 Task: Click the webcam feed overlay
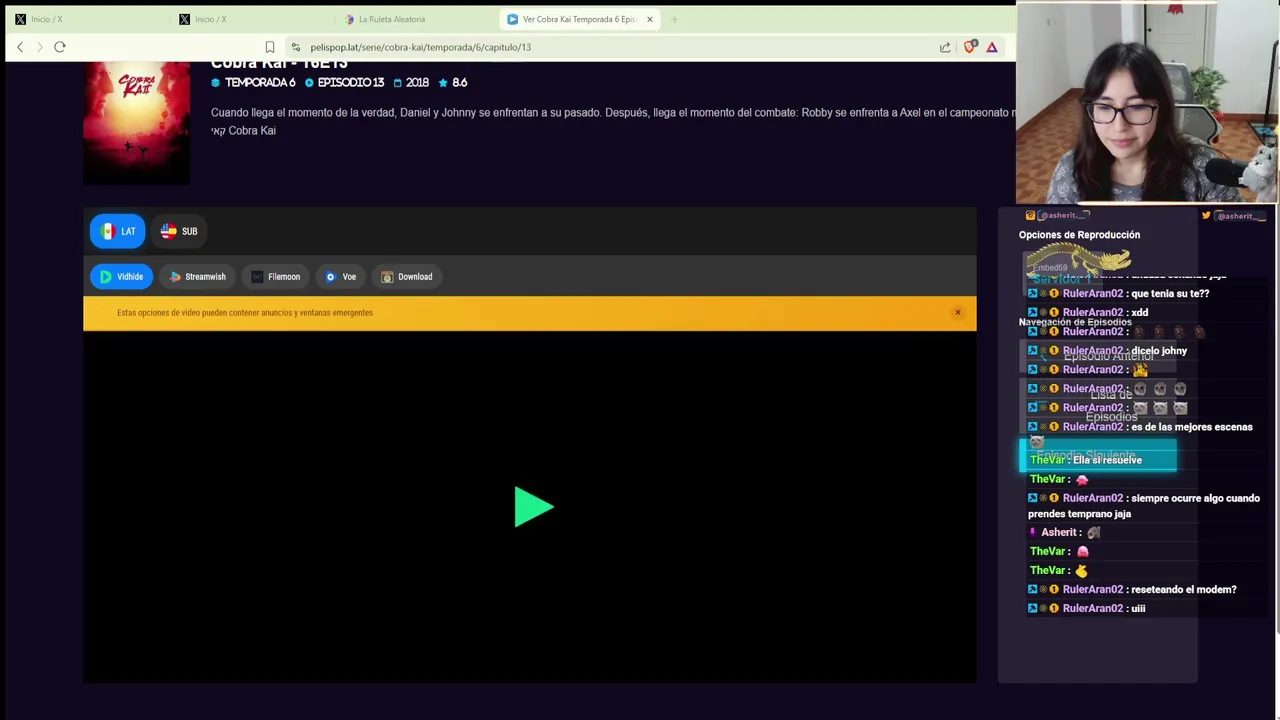[x=1148, y=103]
